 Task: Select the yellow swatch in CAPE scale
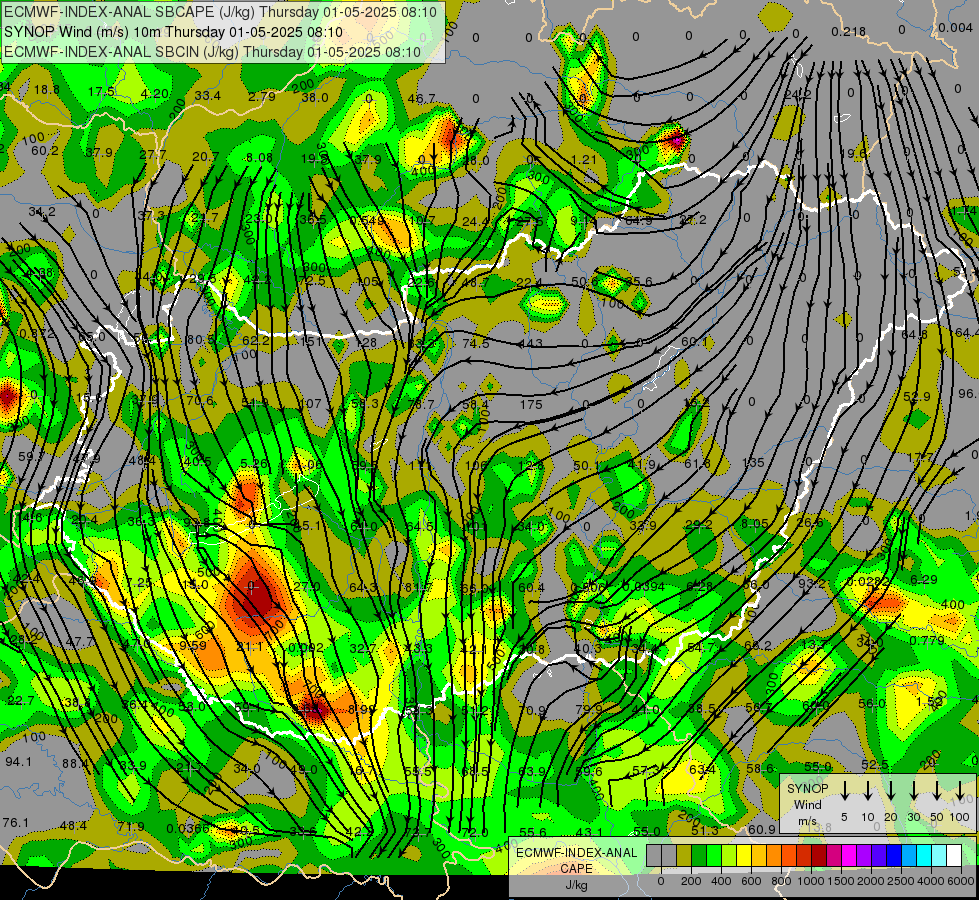coord(744,855)
